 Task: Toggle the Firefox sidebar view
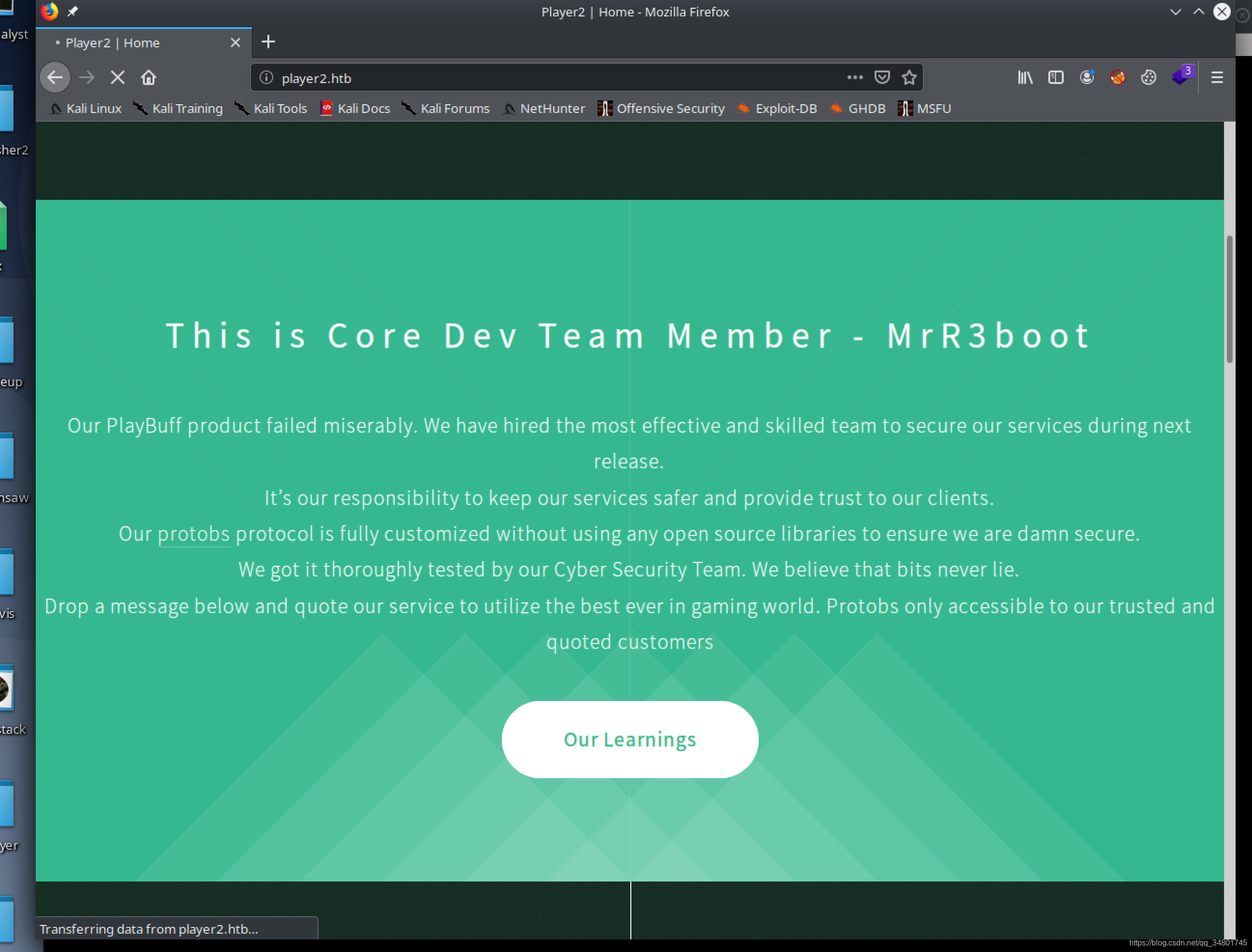(1056, 78)
